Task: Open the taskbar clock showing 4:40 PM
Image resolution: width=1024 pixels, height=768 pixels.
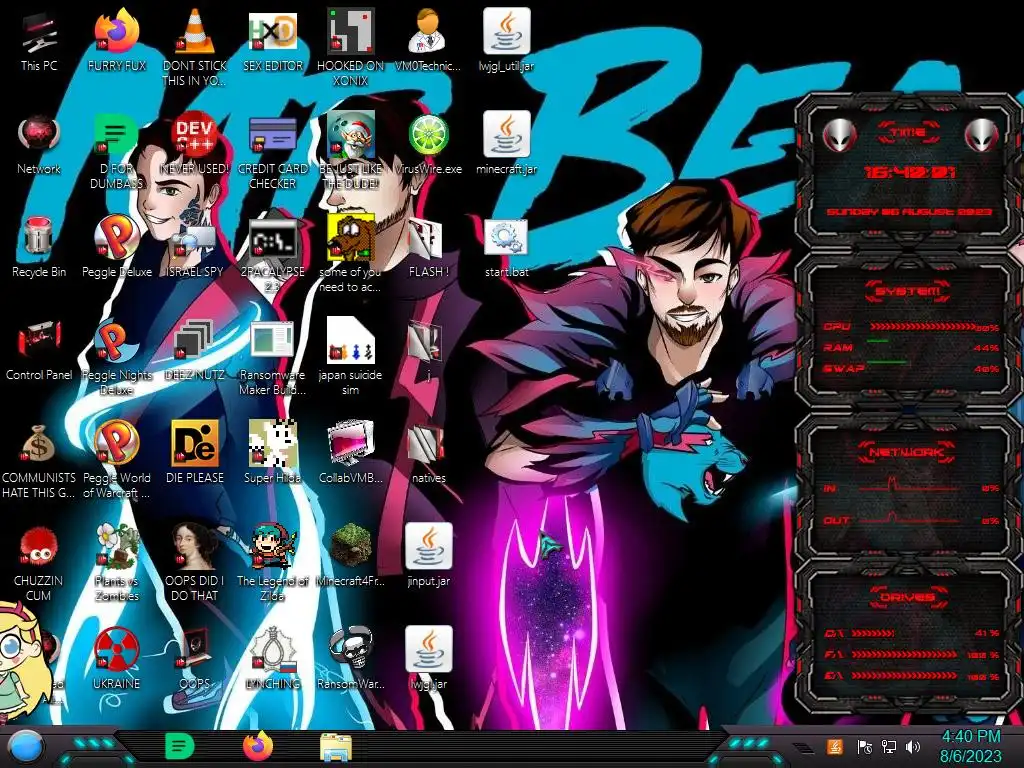Action: tap(970, 746)
